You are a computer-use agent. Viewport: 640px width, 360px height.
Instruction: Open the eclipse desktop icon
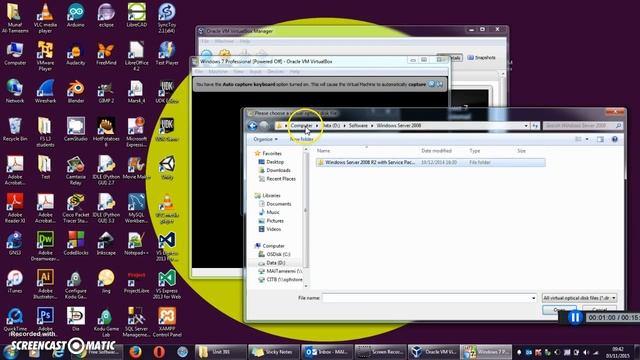106,16
